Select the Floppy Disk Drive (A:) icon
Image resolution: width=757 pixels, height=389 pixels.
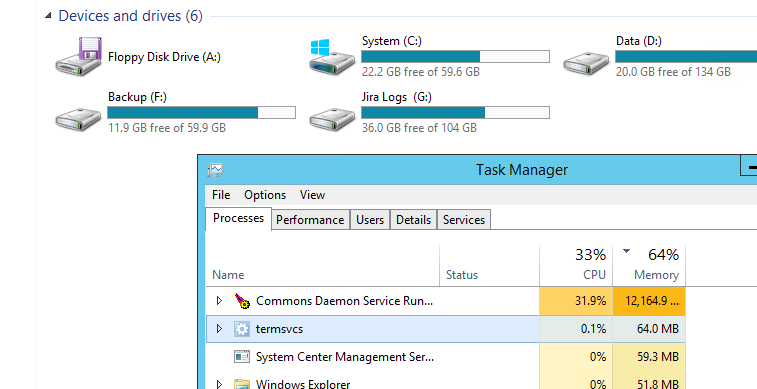coord(79,56)
